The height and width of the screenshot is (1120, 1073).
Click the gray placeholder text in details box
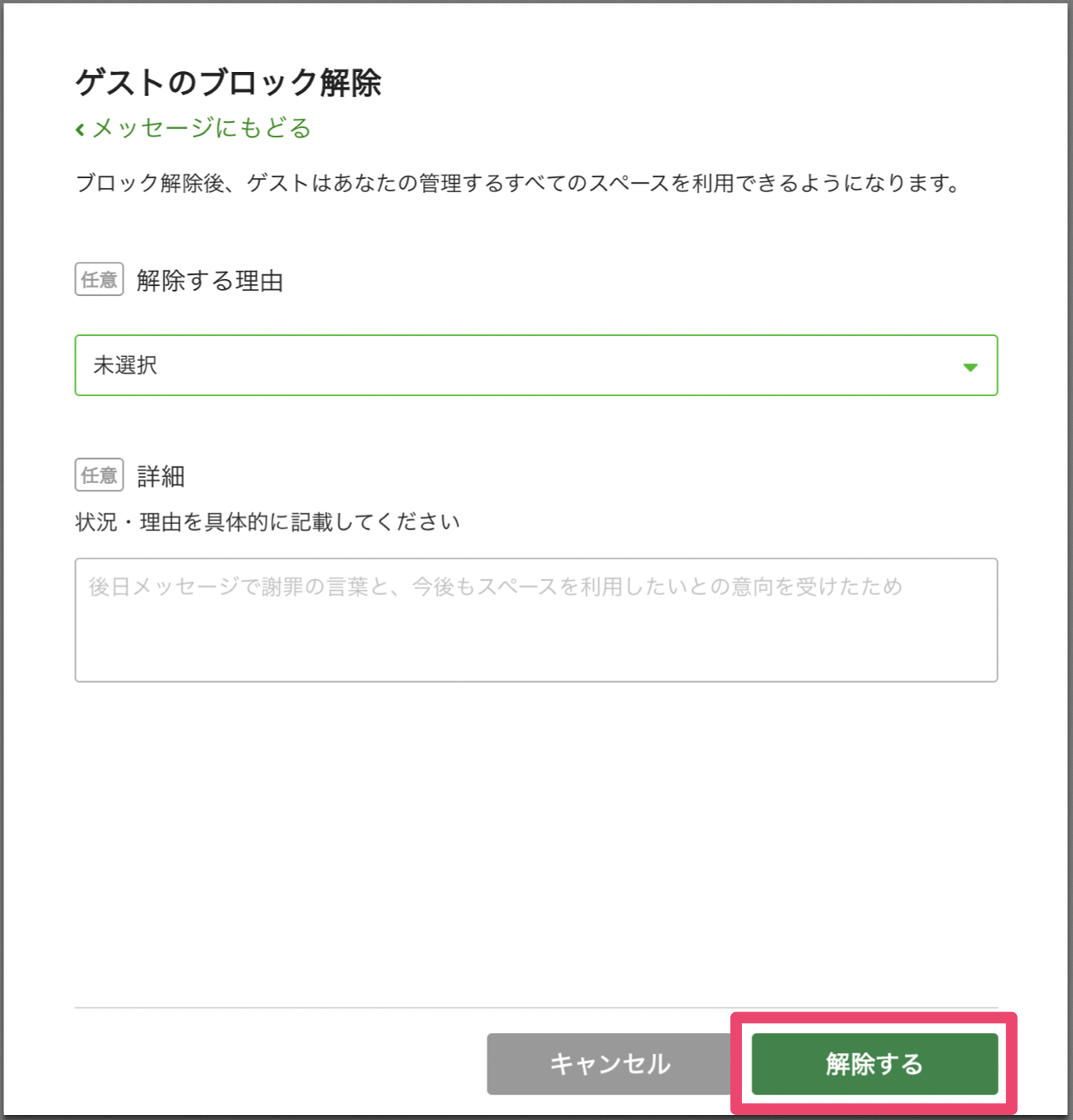coord(495,587)
